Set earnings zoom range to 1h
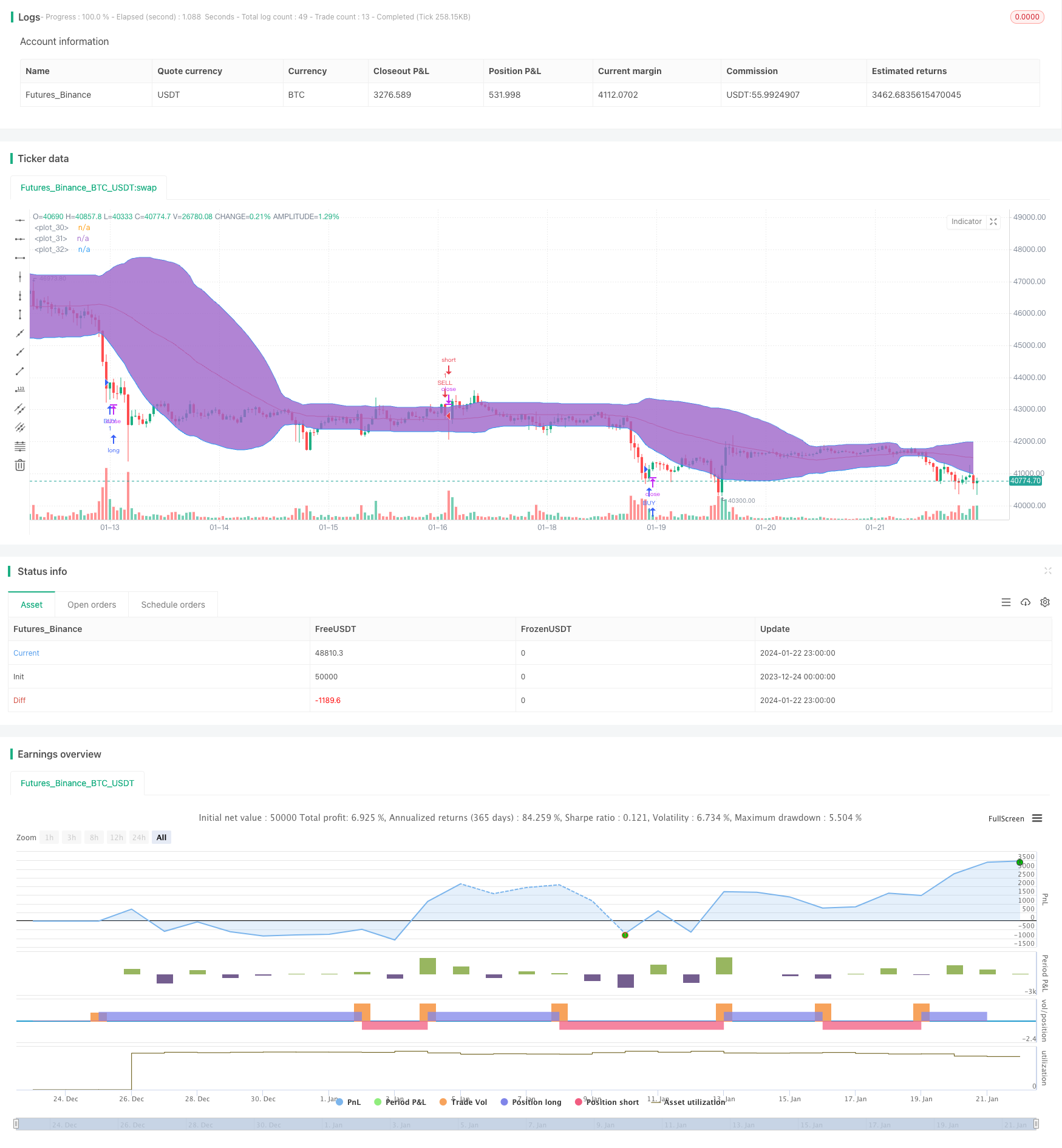Viewport: 1062px width, 1148px height. [x=49, y=837]
